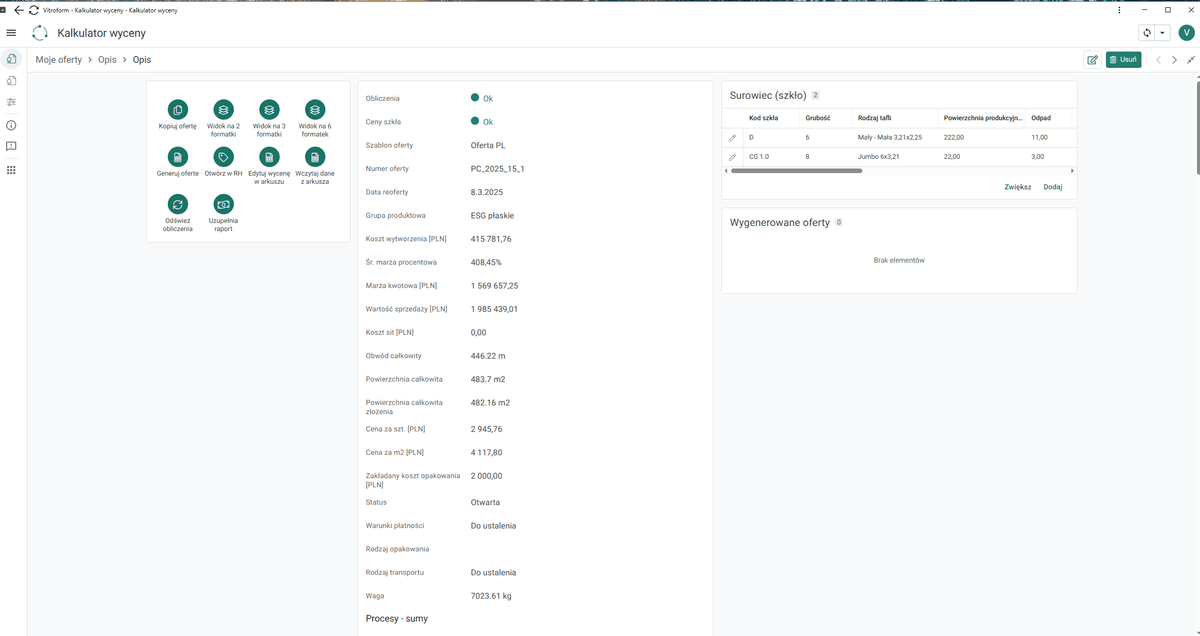The image size is (1200, 636).
Task: Open the dropdown arrow beside sync button
Action: (1163, 33)
